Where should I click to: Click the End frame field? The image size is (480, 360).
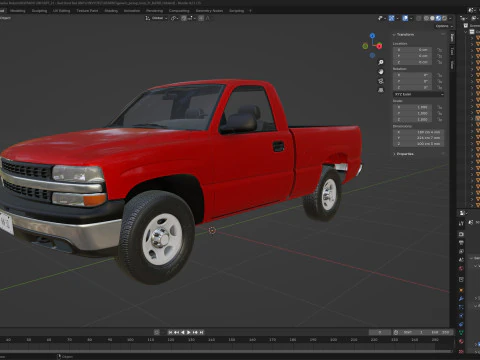click(440, 332)
